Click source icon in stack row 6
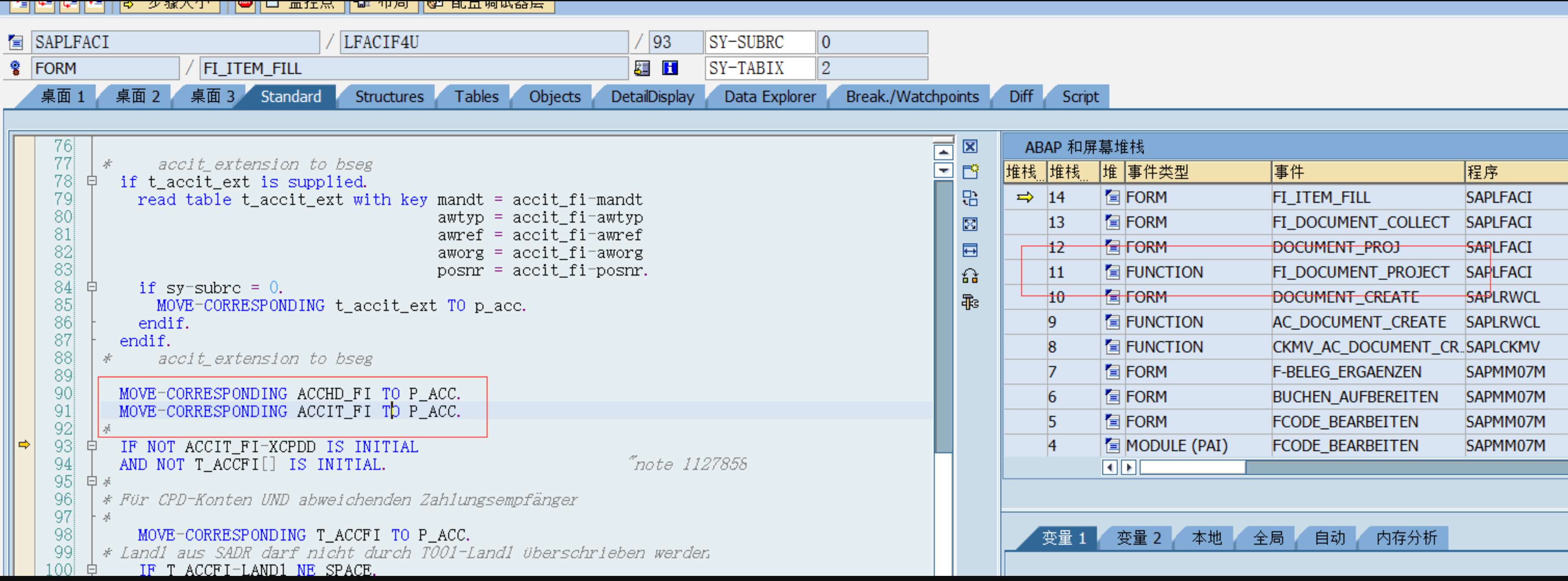Image resolution: width=1568 pixels, height=581 pixels. pyautogui.click(x=1112, y=397)
